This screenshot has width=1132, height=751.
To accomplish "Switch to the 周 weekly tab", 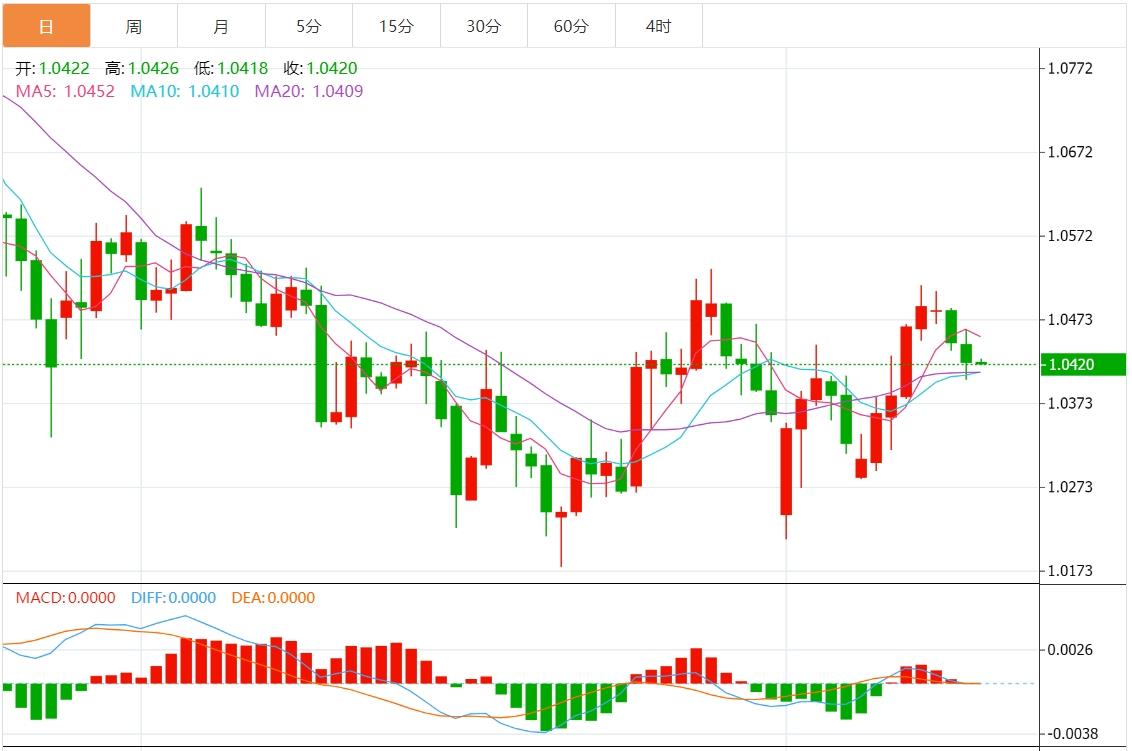I will click(x=134, y=27).
